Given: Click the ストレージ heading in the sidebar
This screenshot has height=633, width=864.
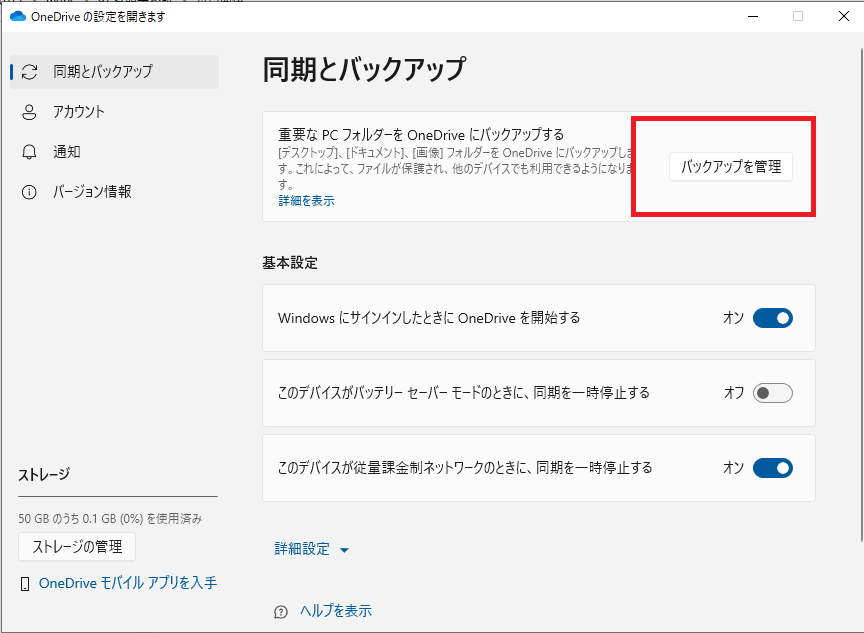Looking at the screenshot, I should [x=44, y=474].
